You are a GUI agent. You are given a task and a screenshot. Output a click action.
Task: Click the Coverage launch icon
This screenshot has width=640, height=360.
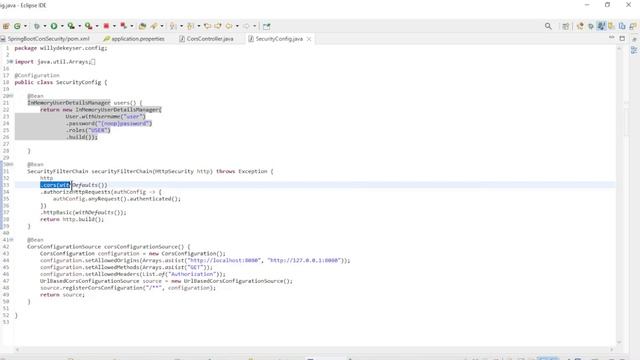[71, 26]
